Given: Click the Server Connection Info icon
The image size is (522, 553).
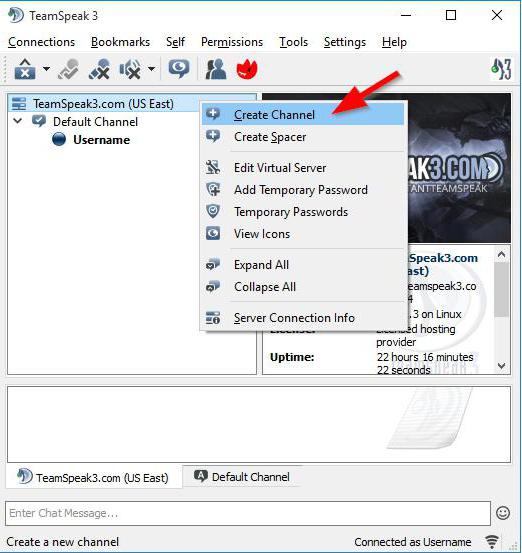Looking at the screenshot, I should (213, 317).
